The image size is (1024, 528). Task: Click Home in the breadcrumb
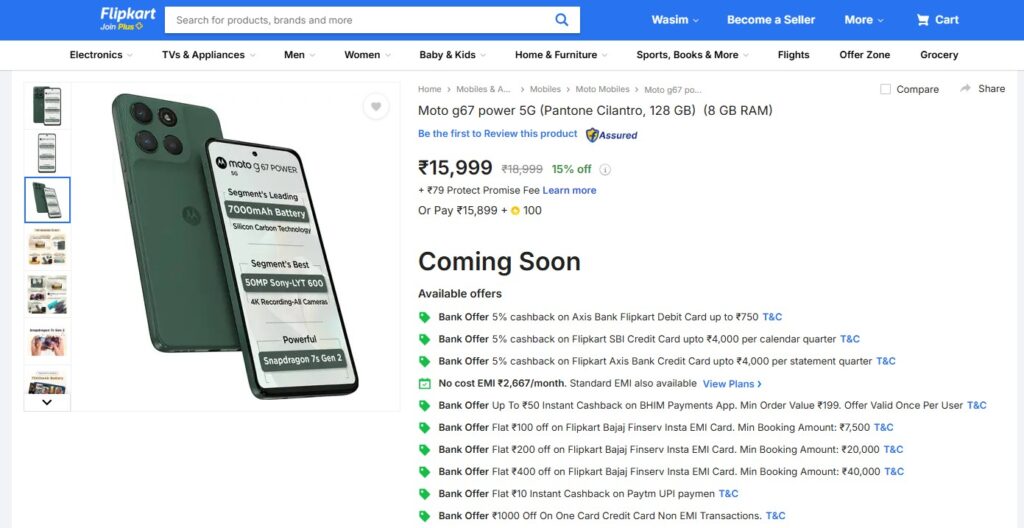430,89
